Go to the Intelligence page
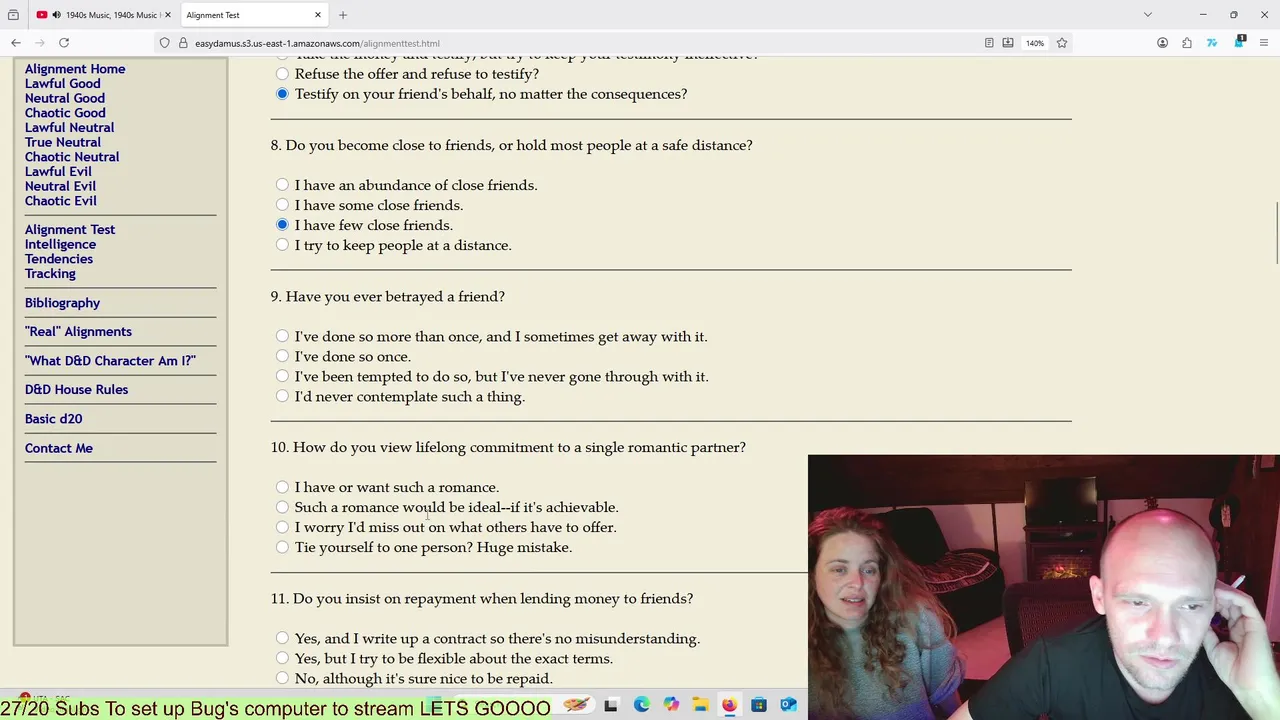Viewport: 1280px width, 720px height. click(x=60, y=244)
